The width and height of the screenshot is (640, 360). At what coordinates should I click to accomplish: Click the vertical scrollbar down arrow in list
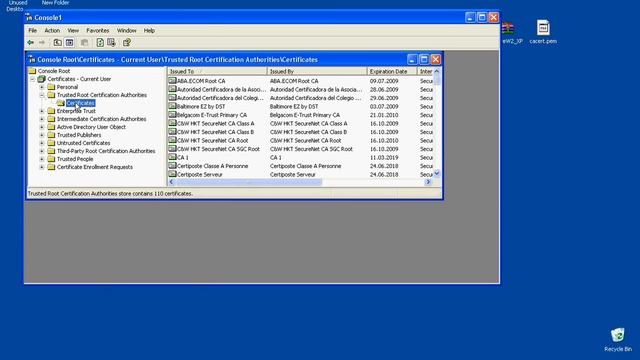437,174
